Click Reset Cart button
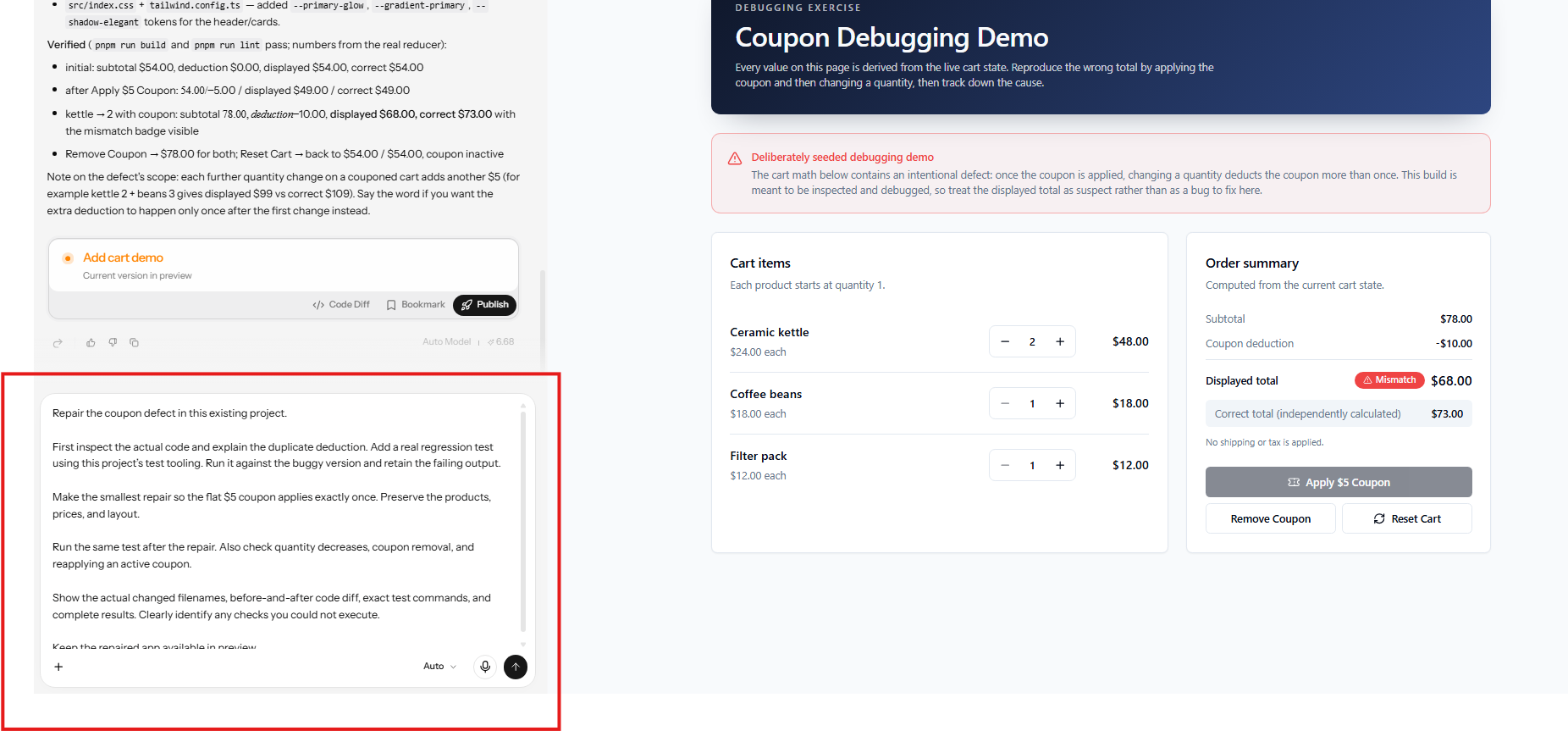This screenshot has width=1568, height=731. tap(1407, 518)
